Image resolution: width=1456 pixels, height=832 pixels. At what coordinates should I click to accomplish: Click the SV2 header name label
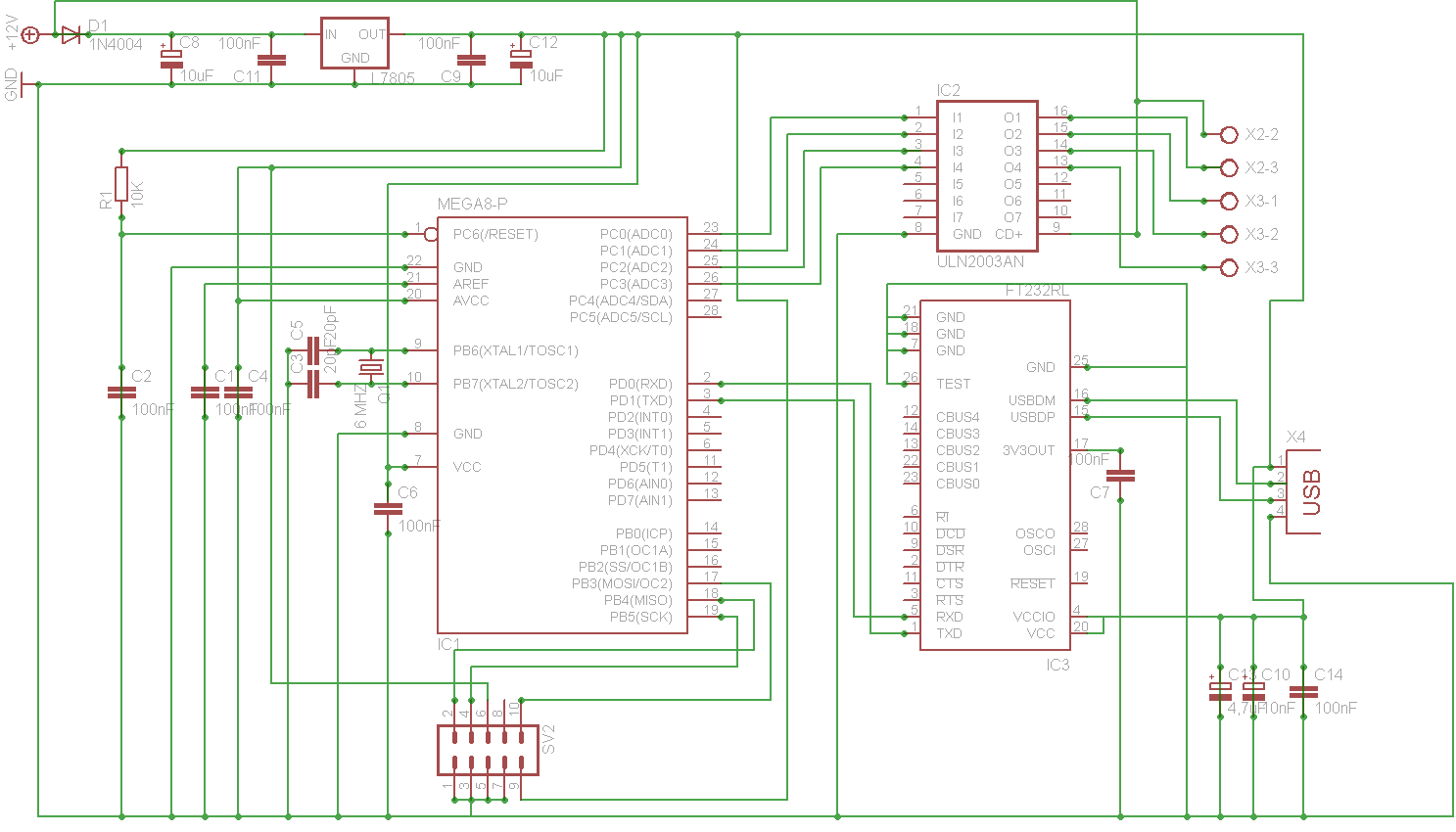coord(548,739)
